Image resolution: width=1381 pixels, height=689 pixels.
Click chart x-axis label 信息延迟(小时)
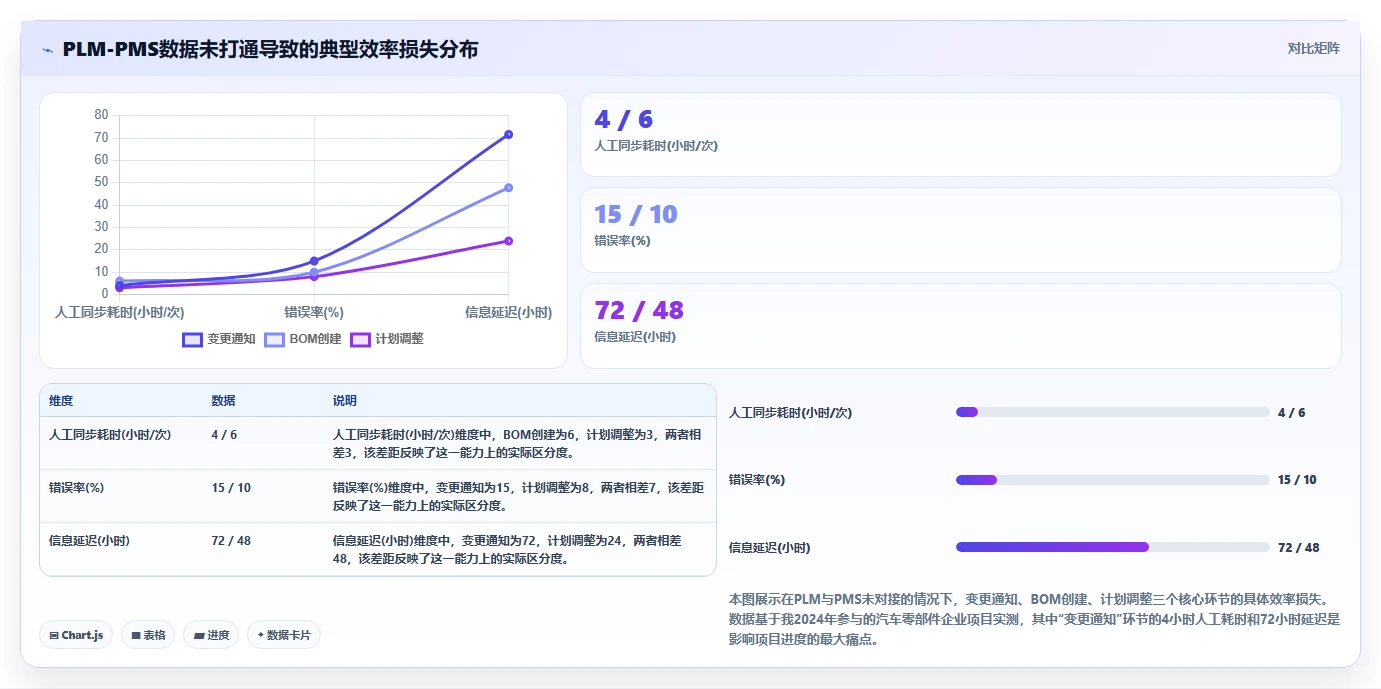click(508, 313)
